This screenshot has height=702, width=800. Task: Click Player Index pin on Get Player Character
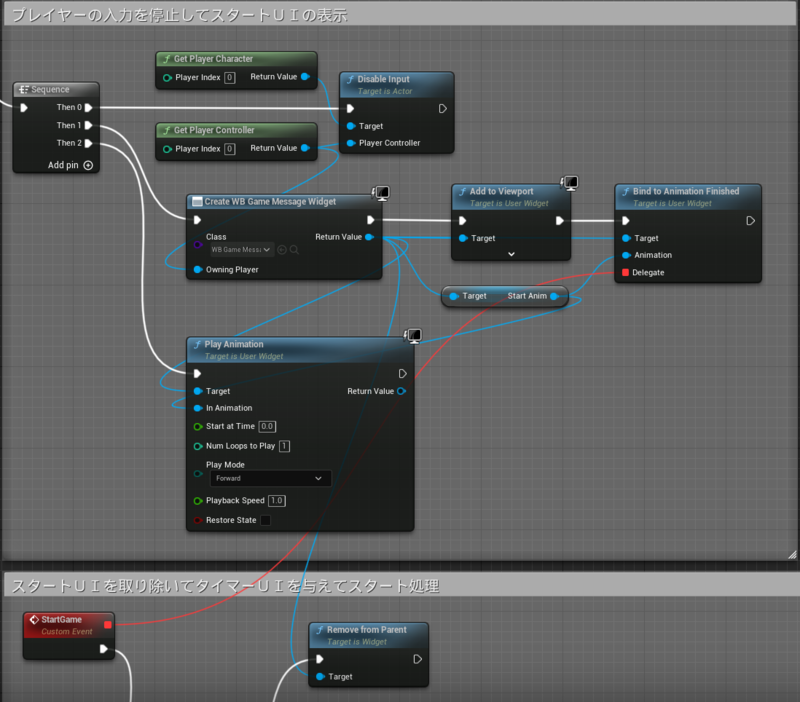tap(167, 78)
